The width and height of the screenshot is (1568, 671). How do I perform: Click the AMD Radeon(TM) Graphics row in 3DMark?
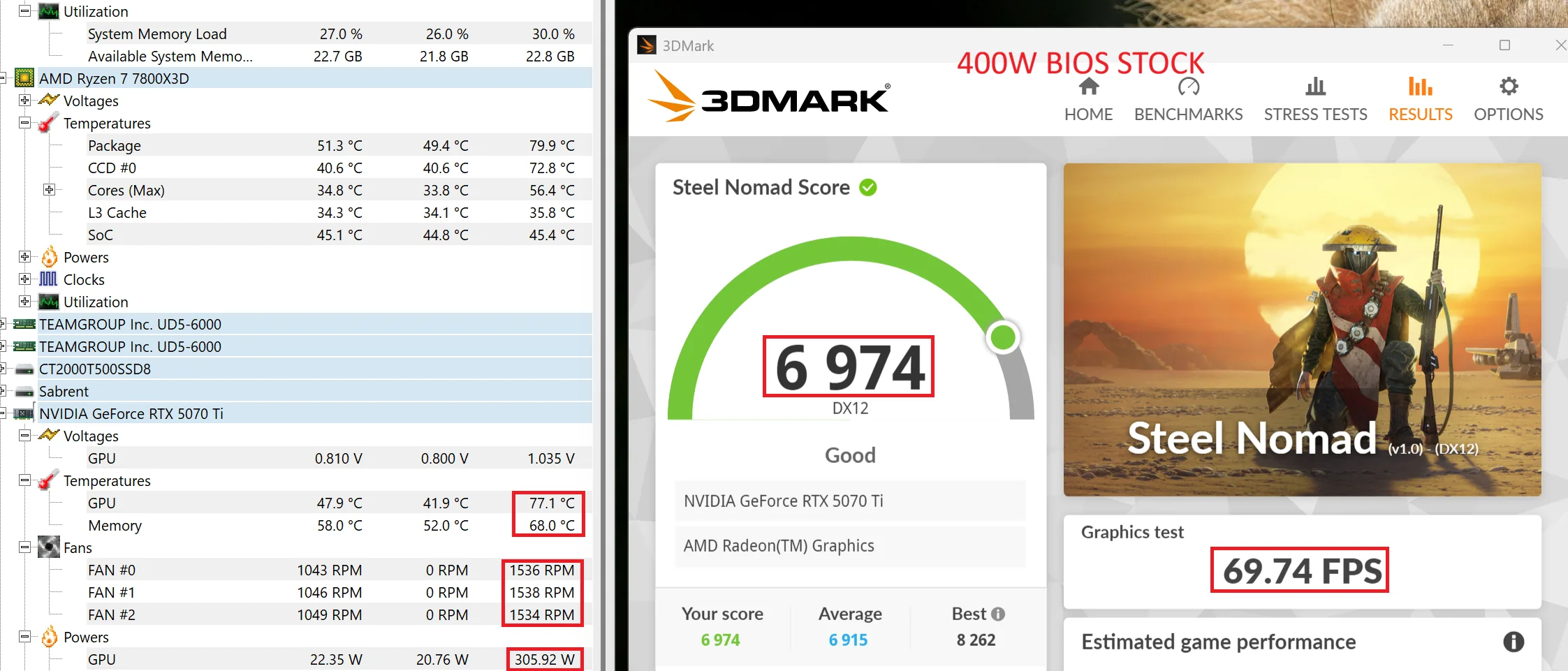850,545
